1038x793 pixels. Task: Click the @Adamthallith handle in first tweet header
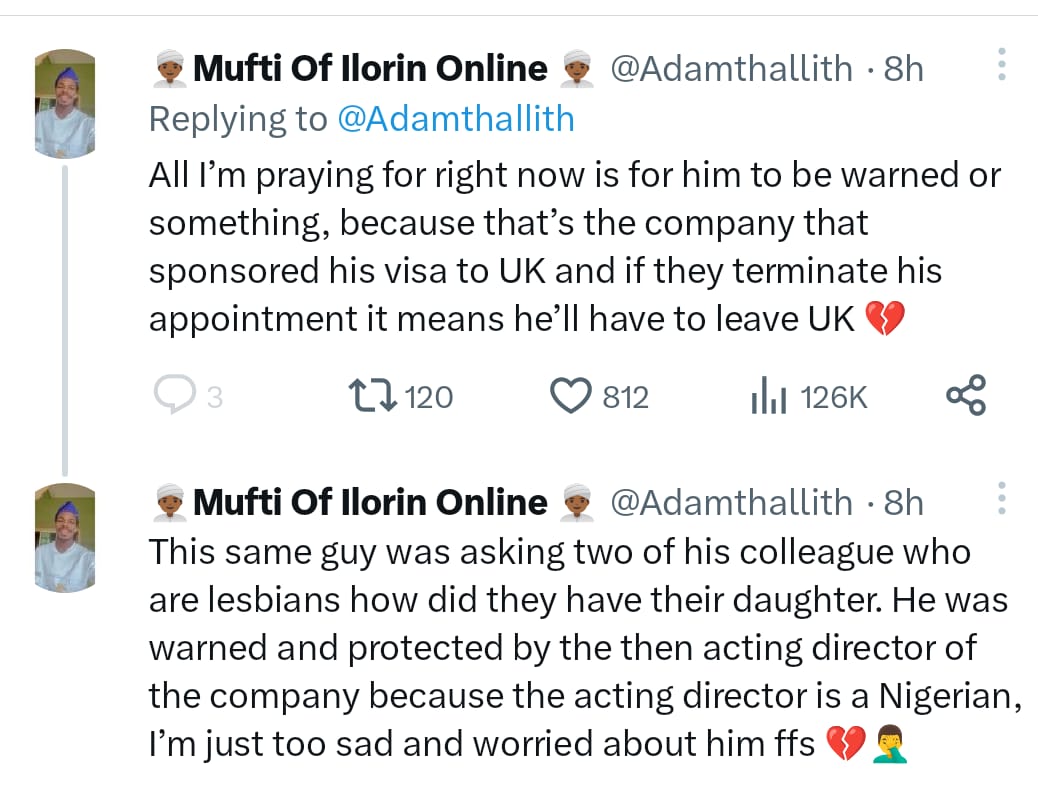click(x=731, y=69)
